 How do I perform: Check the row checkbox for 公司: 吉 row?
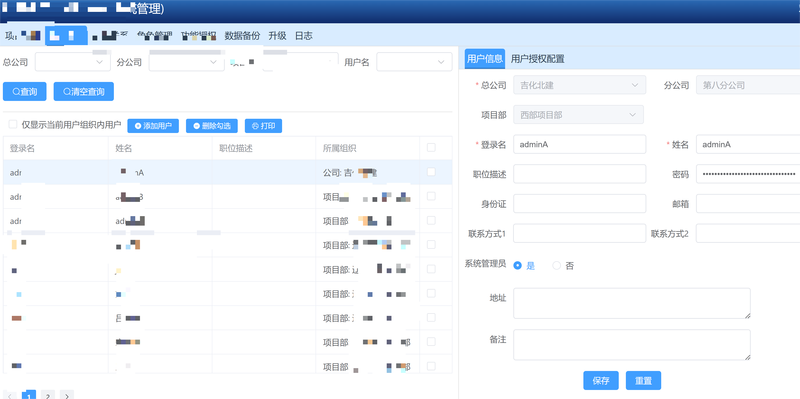pyautogui.click(x=431, y=172)
